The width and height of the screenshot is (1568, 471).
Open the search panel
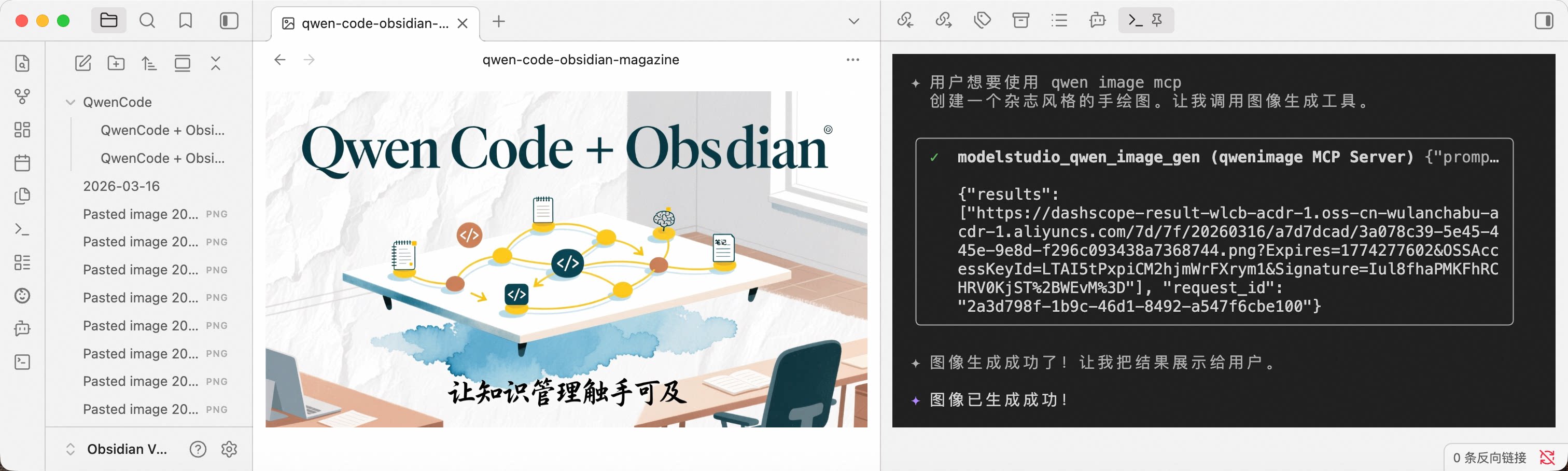click(147, 21)
